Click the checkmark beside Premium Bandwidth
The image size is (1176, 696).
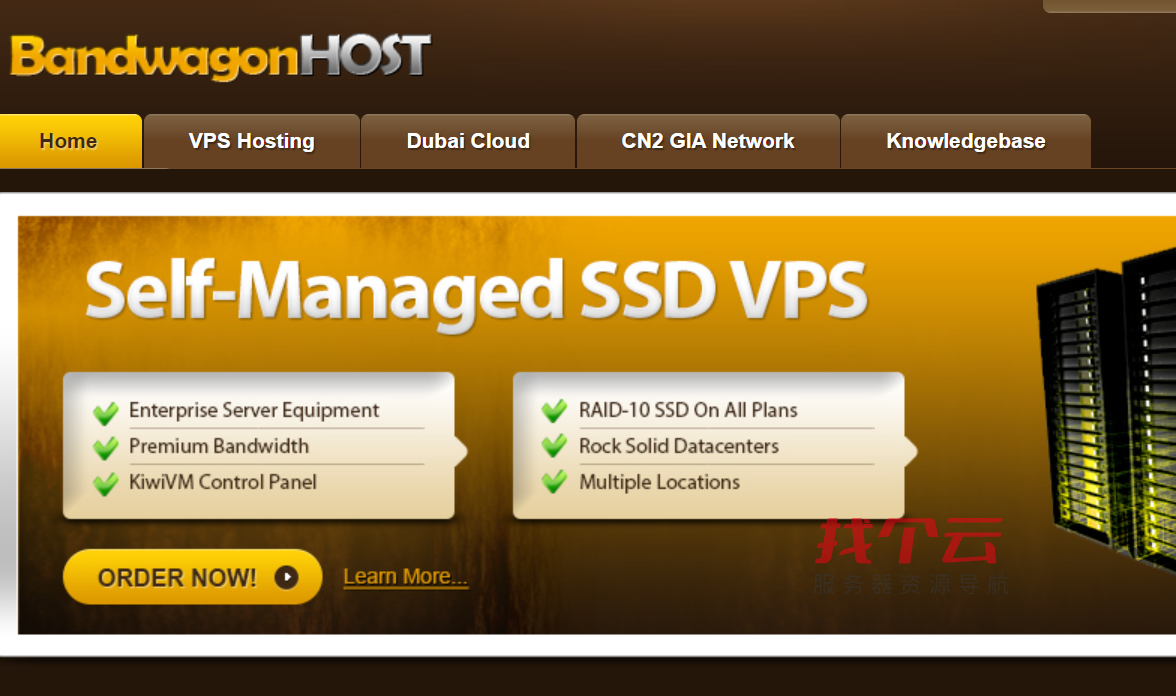click(x=106, y=448)
